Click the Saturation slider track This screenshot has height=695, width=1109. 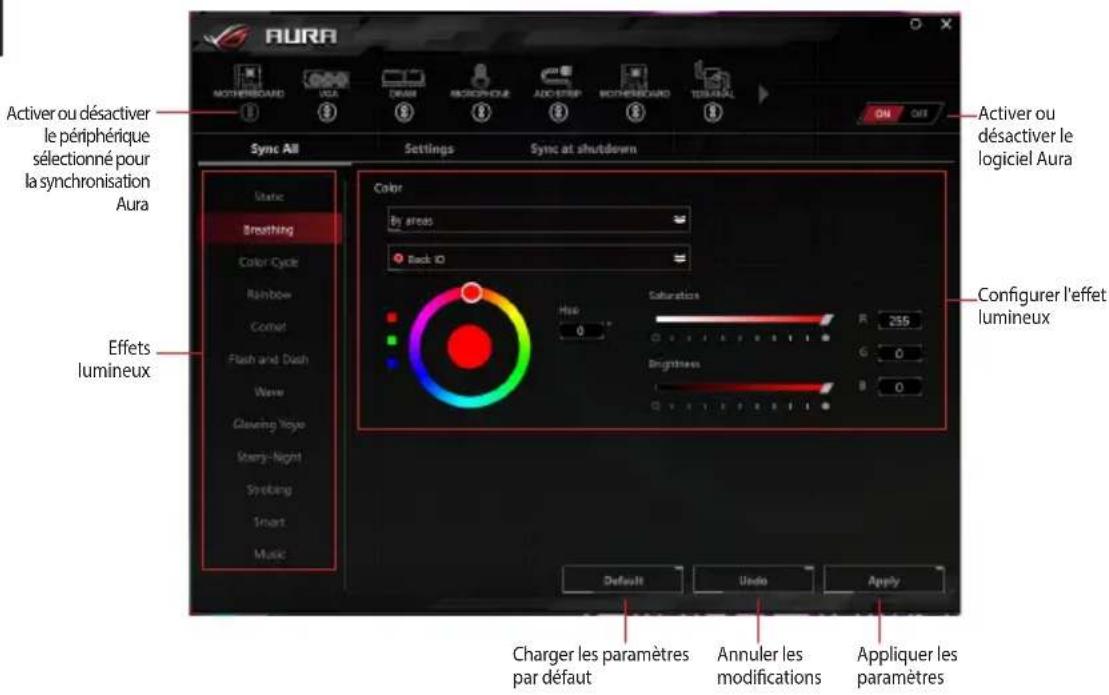[x=743, y=320]
